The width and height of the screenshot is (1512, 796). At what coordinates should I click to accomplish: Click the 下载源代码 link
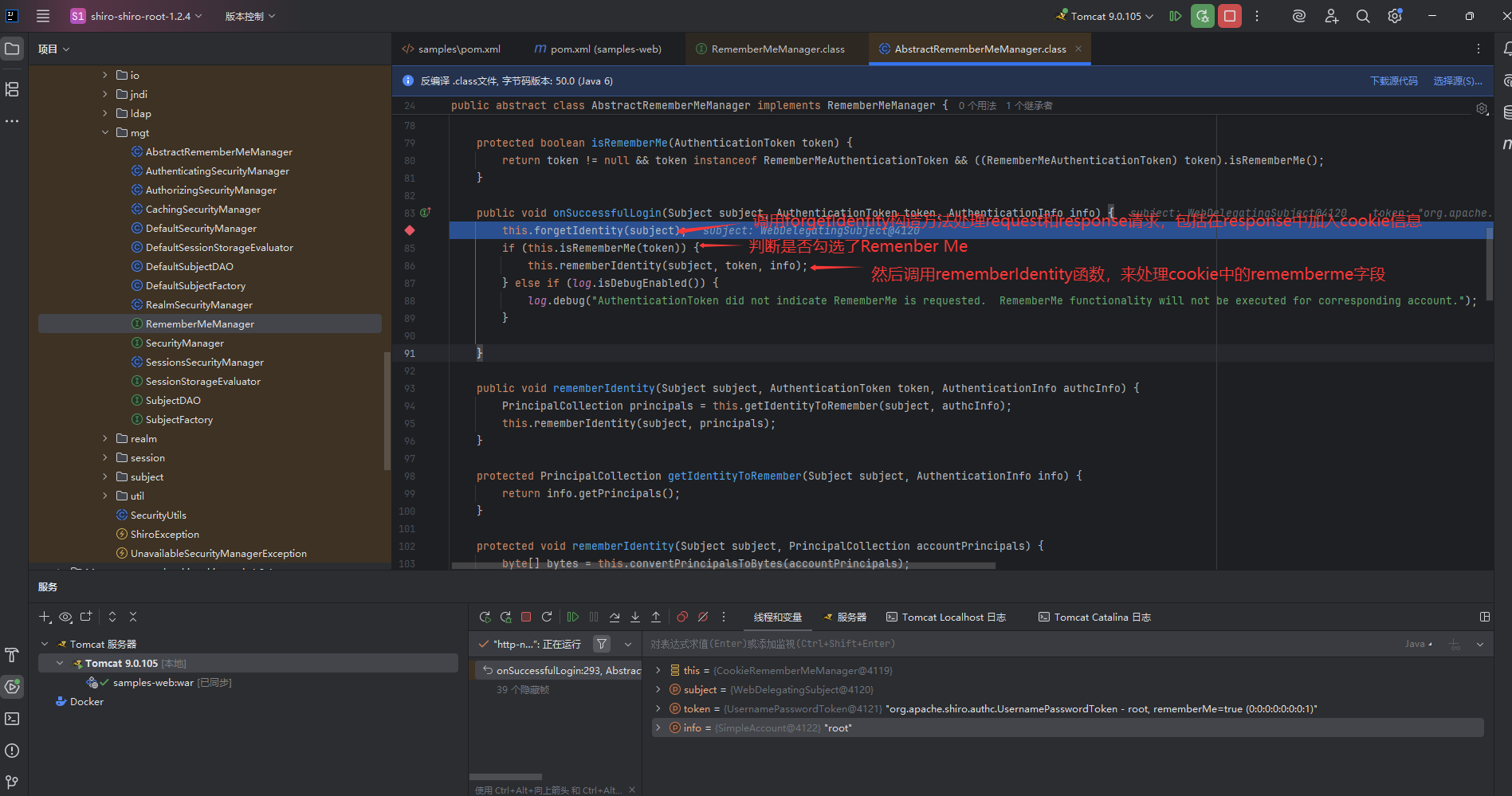tap(1393, 81)
